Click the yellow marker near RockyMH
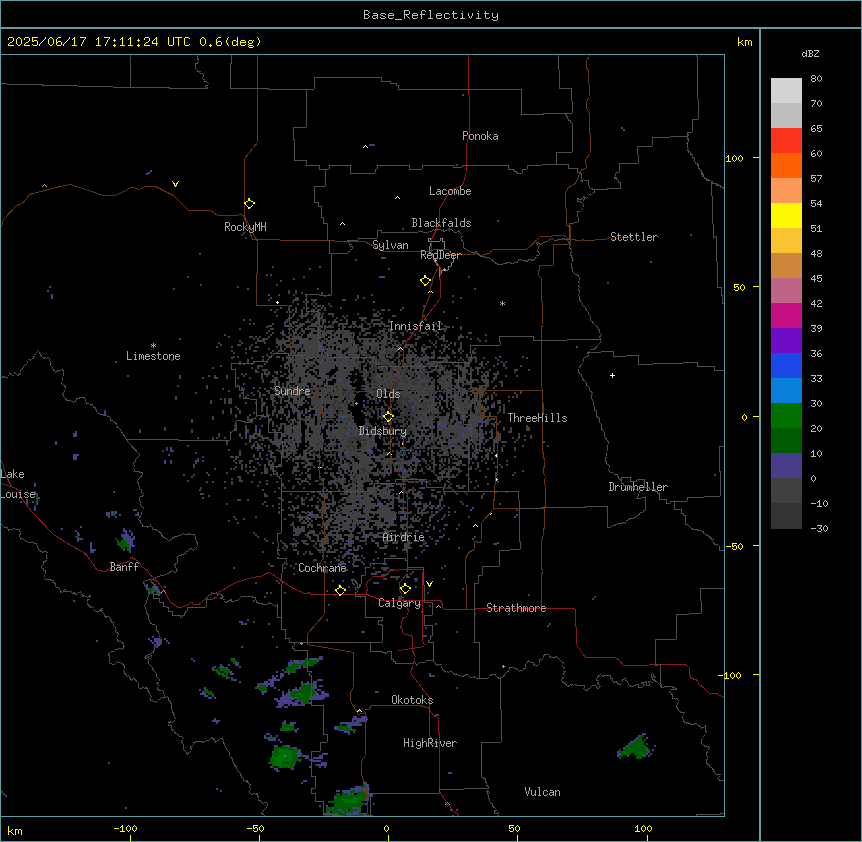Image resolution: width=862 pixels, height=842 pixels. point(250,203)
